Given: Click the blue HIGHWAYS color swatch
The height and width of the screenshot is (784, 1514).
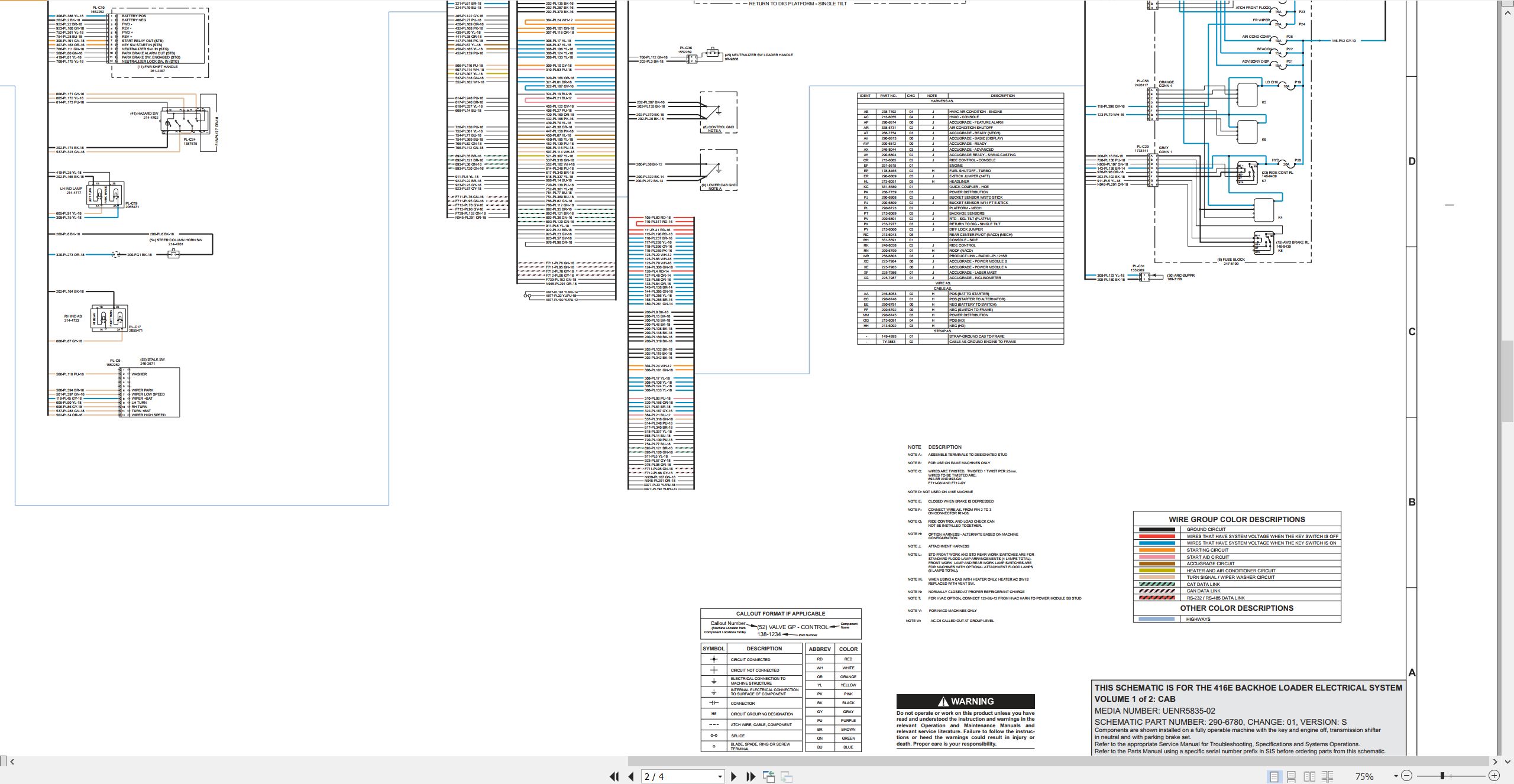Looking at the screenshot, I should tap(1156, 619).
